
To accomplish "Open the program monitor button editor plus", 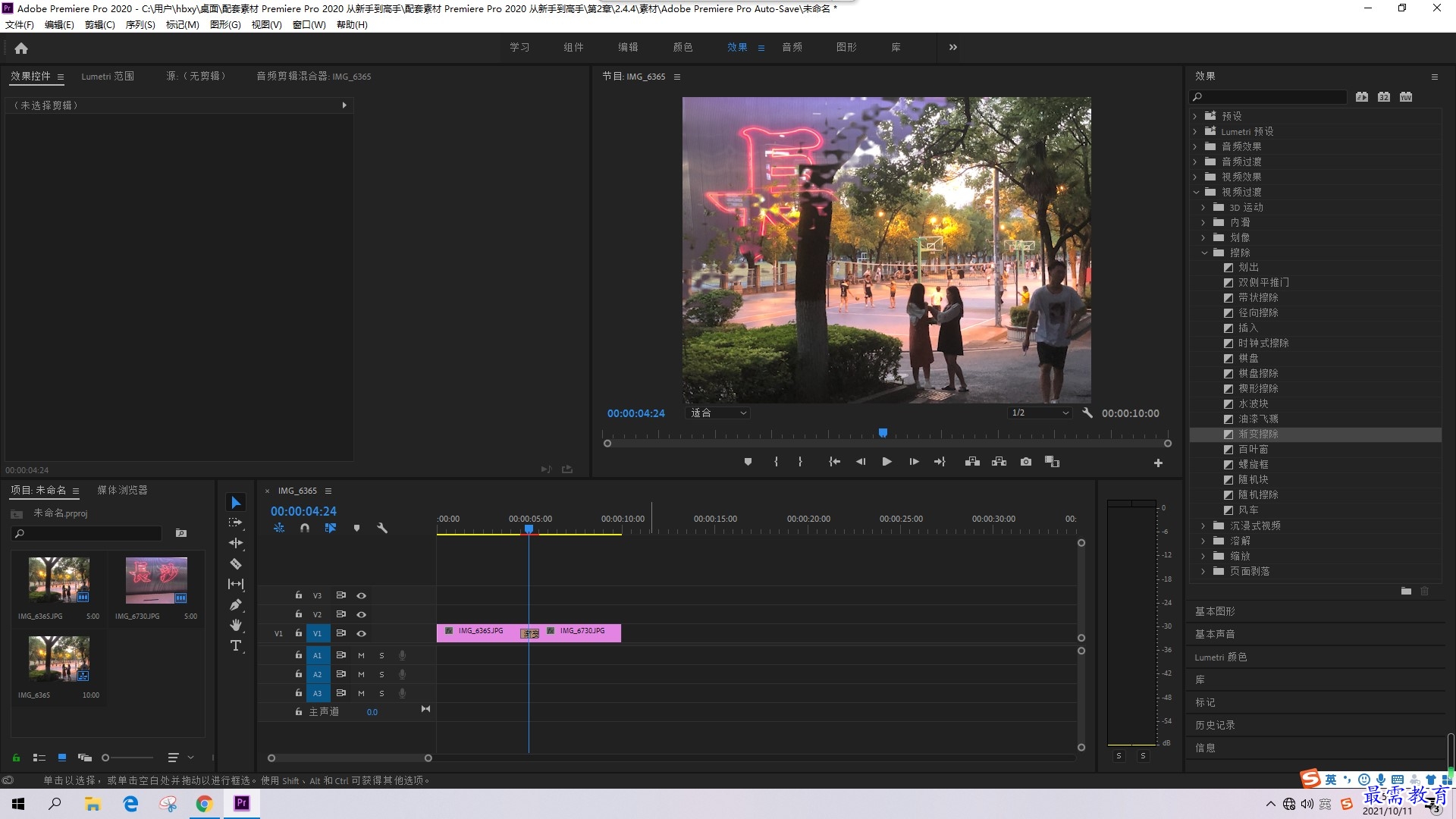I will [x=1158, y=463].
